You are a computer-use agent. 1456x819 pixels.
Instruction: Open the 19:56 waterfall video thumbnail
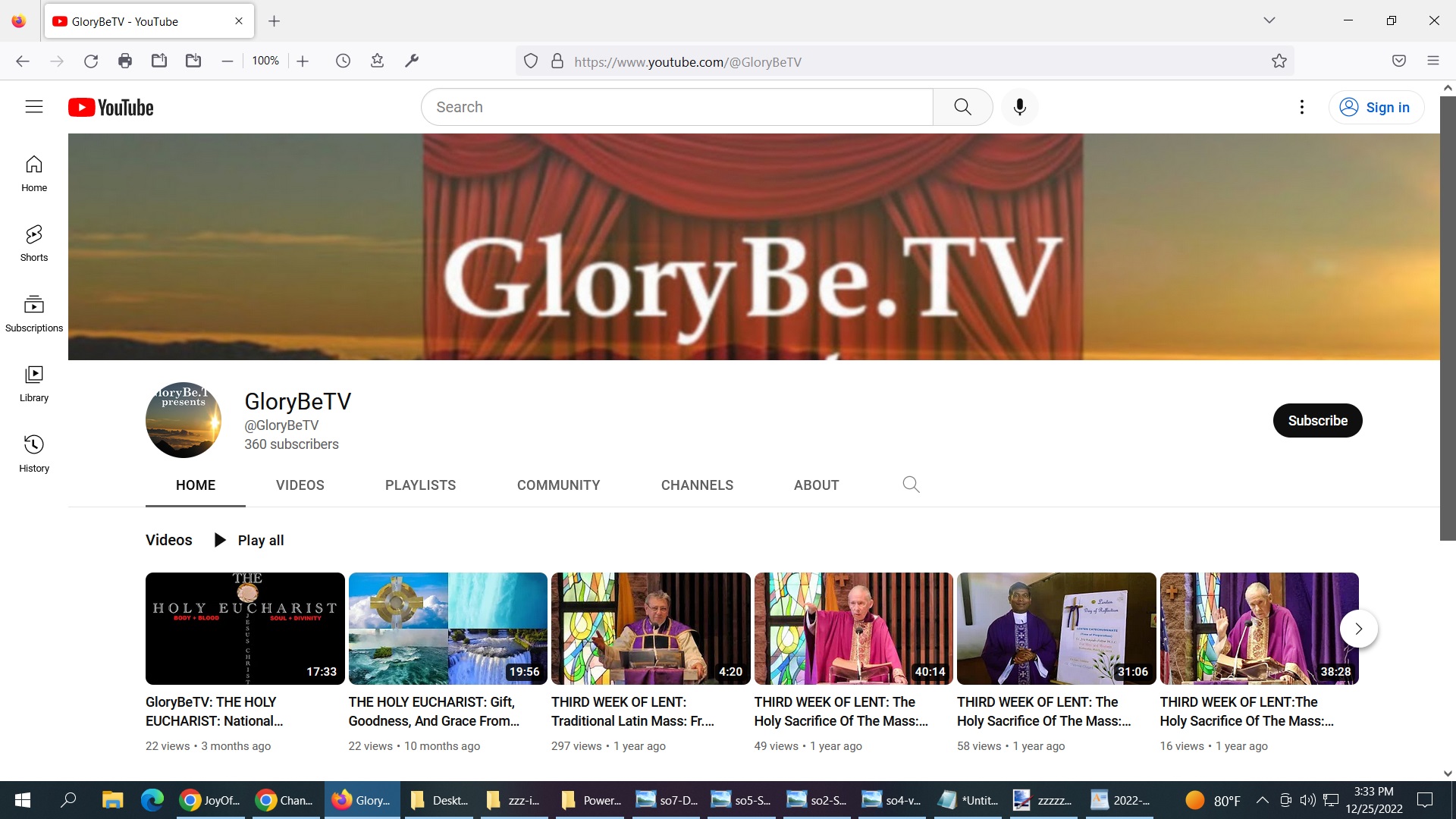point(447,629)
